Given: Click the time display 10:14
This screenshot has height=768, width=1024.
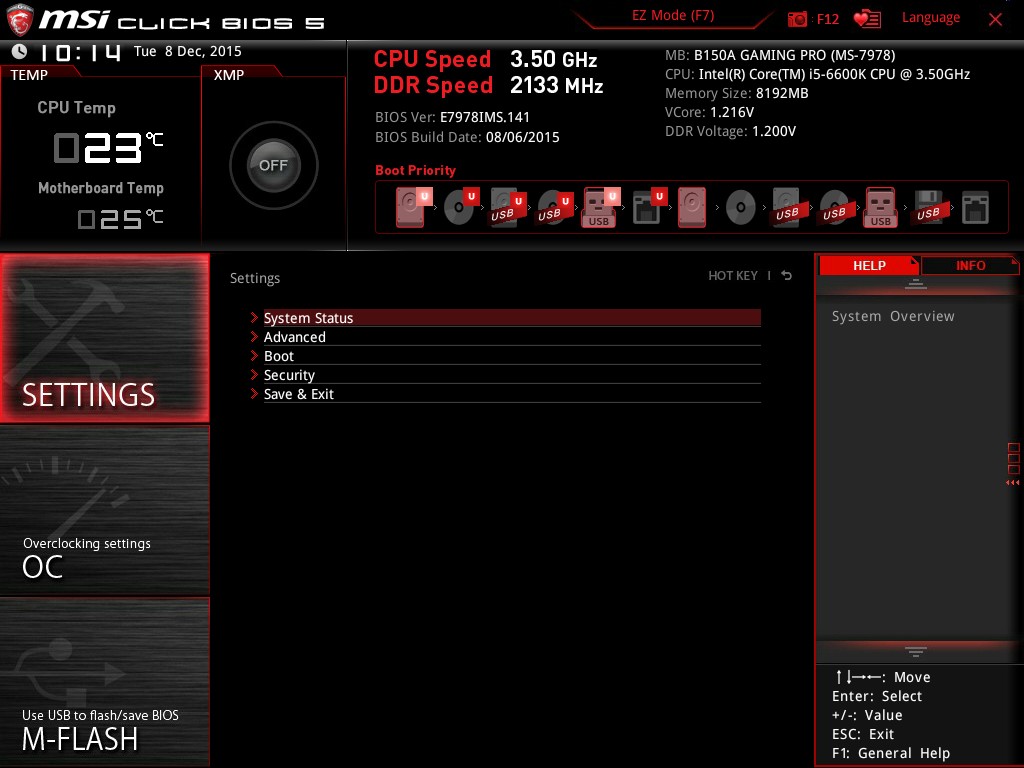Looking at the screenshot, I should pyautogui.click(x=80, y=52).
